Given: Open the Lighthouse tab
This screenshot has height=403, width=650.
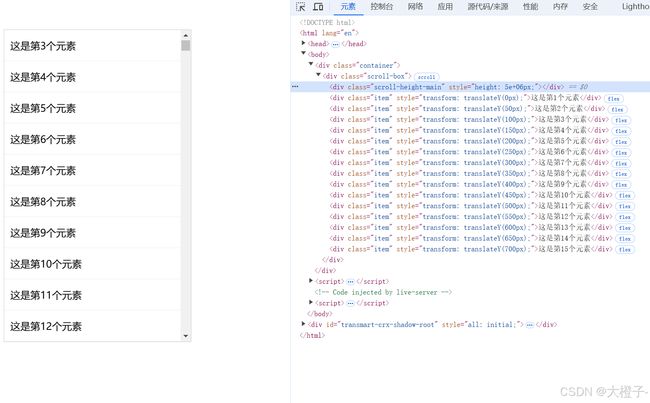Looking at the screenshot, I should 635,7.
